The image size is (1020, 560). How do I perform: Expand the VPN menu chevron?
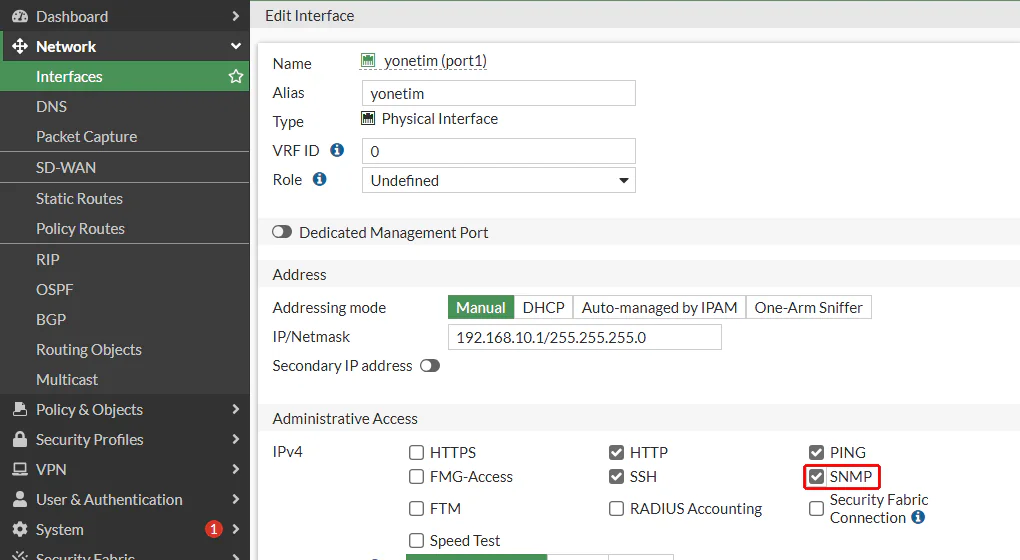pos(235,469)
